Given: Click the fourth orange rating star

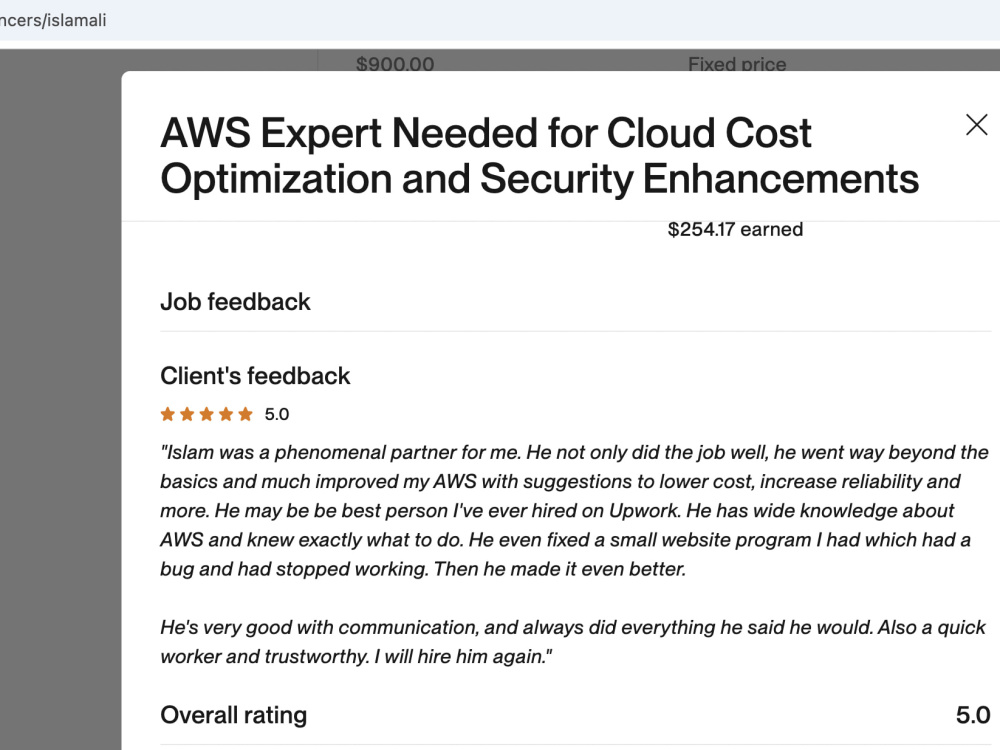Looking at the screenshot, I should [x=226, y=415].
